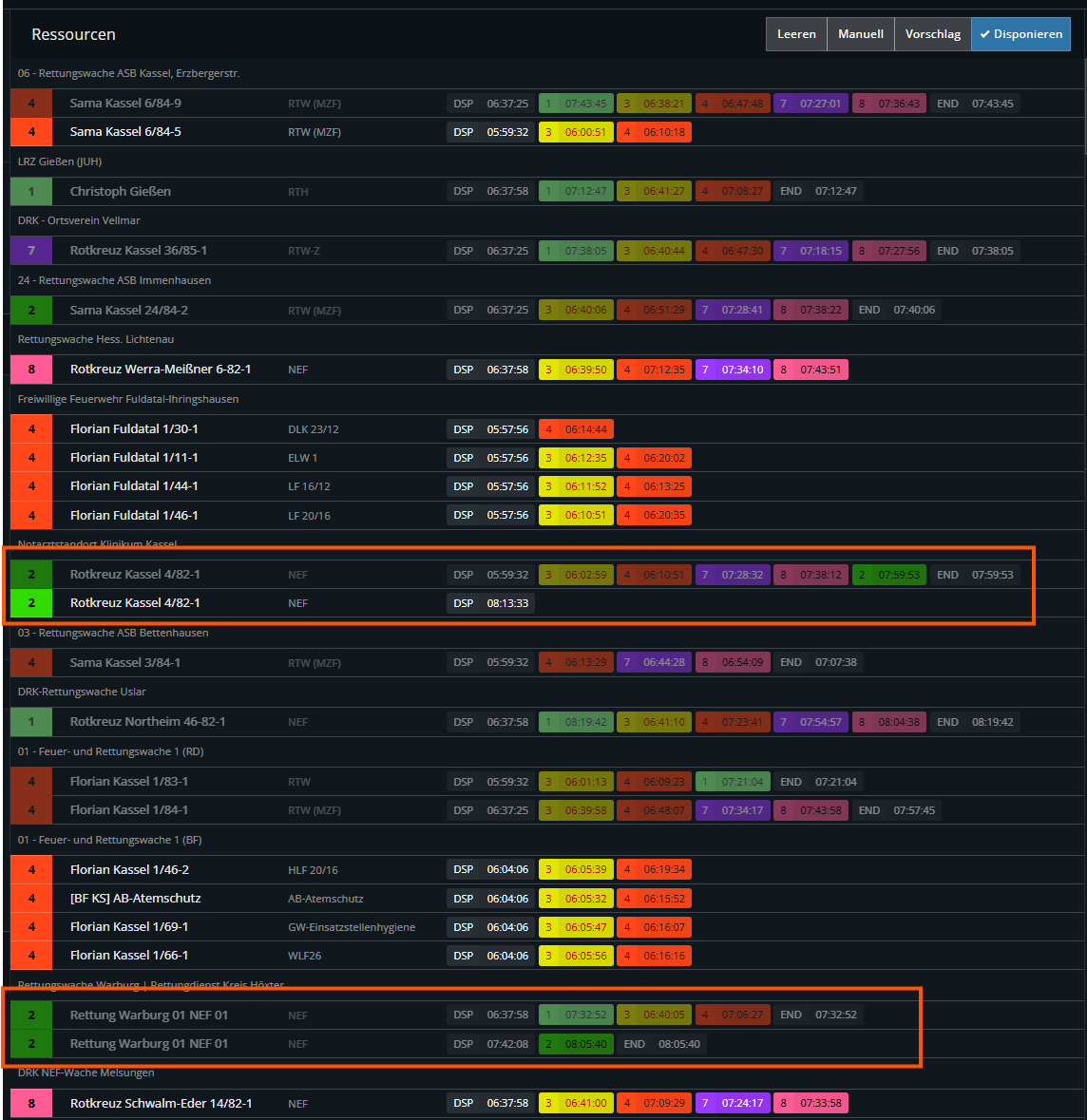
Task: Collapse the 06 - Rettungswache ASB Kassel group header
Action: click(128, 73)
